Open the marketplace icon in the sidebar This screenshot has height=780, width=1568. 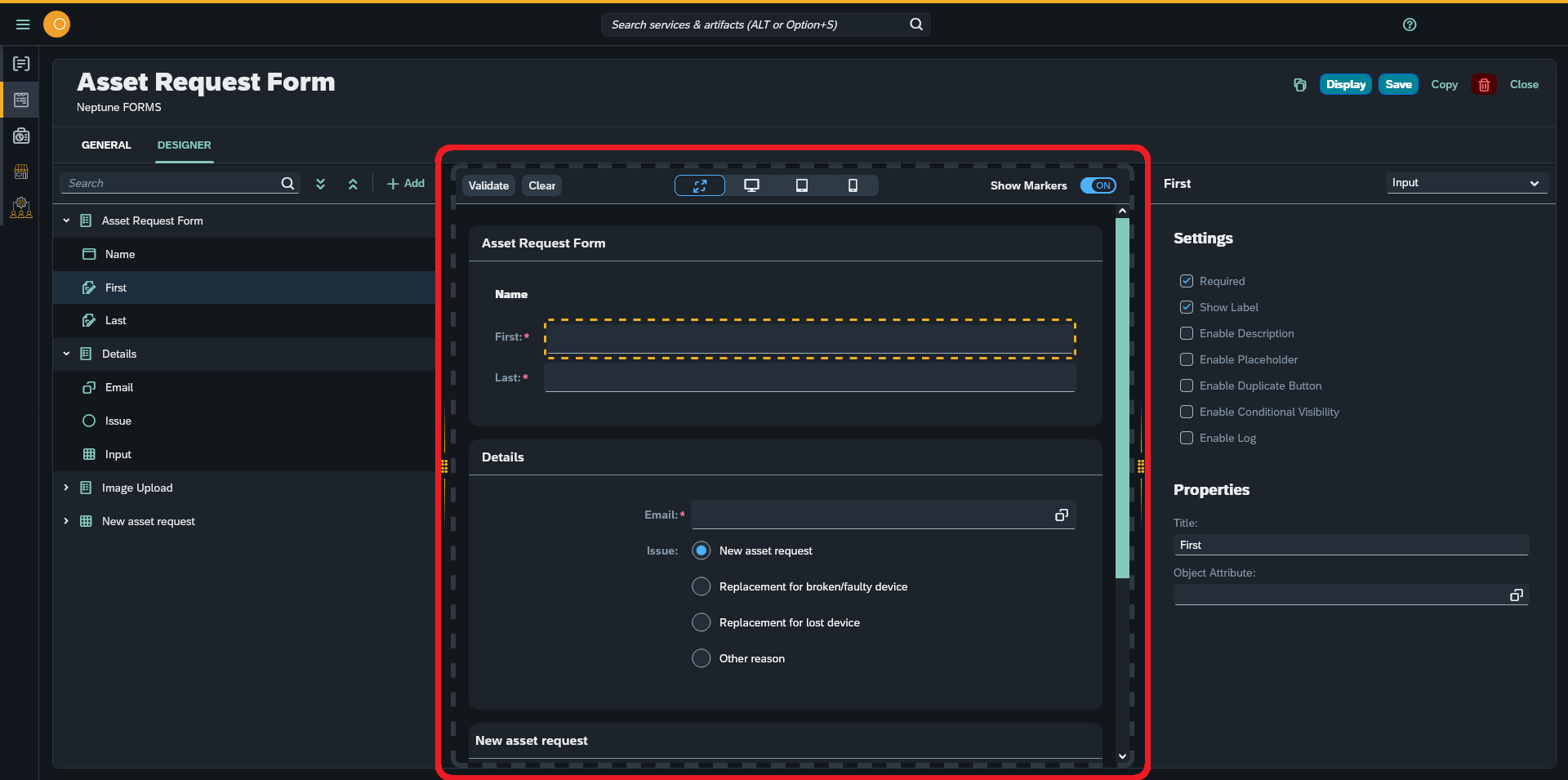[20, 172]
